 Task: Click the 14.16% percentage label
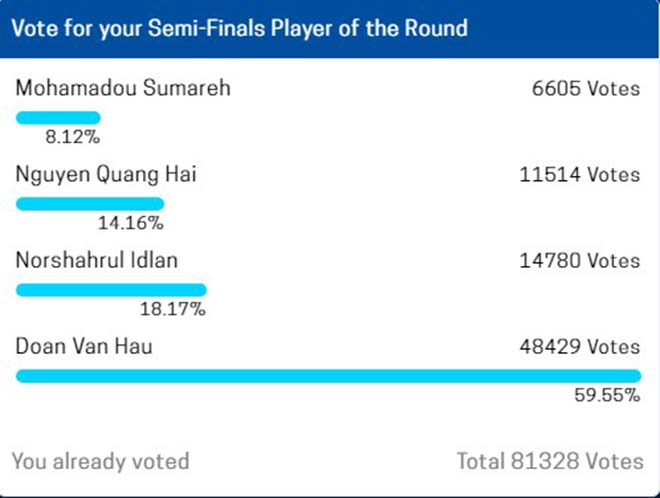coord(130,223)
